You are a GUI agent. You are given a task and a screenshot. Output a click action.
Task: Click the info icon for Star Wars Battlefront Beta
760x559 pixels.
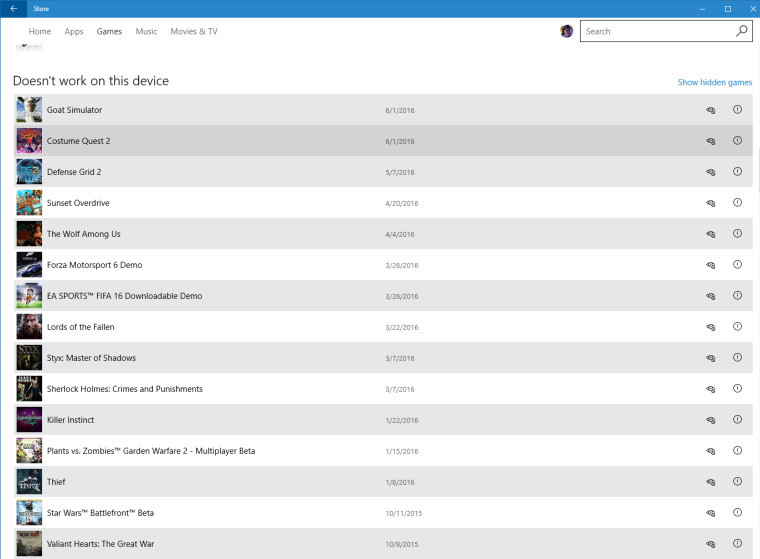click(737, 512)
